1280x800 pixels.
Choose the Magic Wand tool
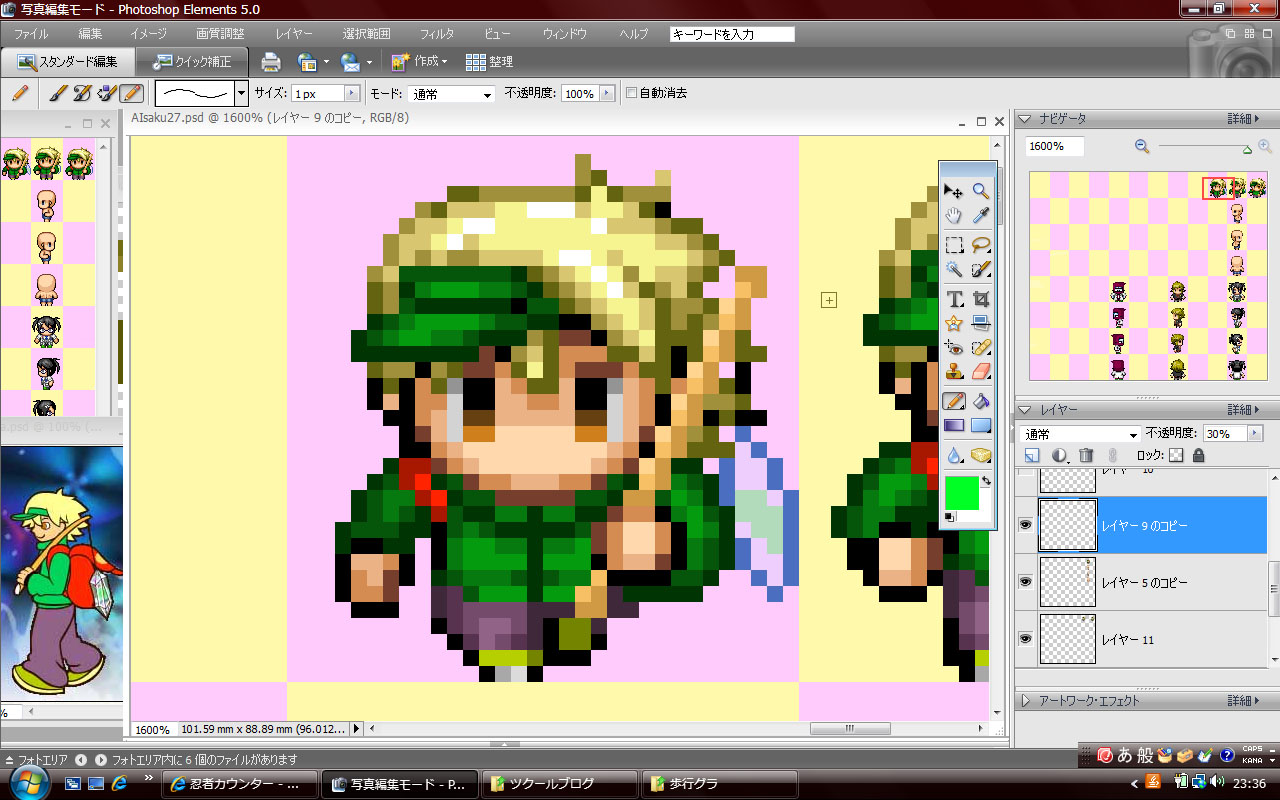954,269
